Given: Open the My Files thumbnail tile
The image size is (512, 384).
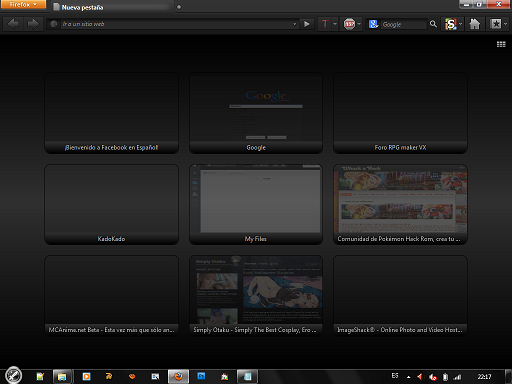Looking at the screenshot, I should coord(256,204).
